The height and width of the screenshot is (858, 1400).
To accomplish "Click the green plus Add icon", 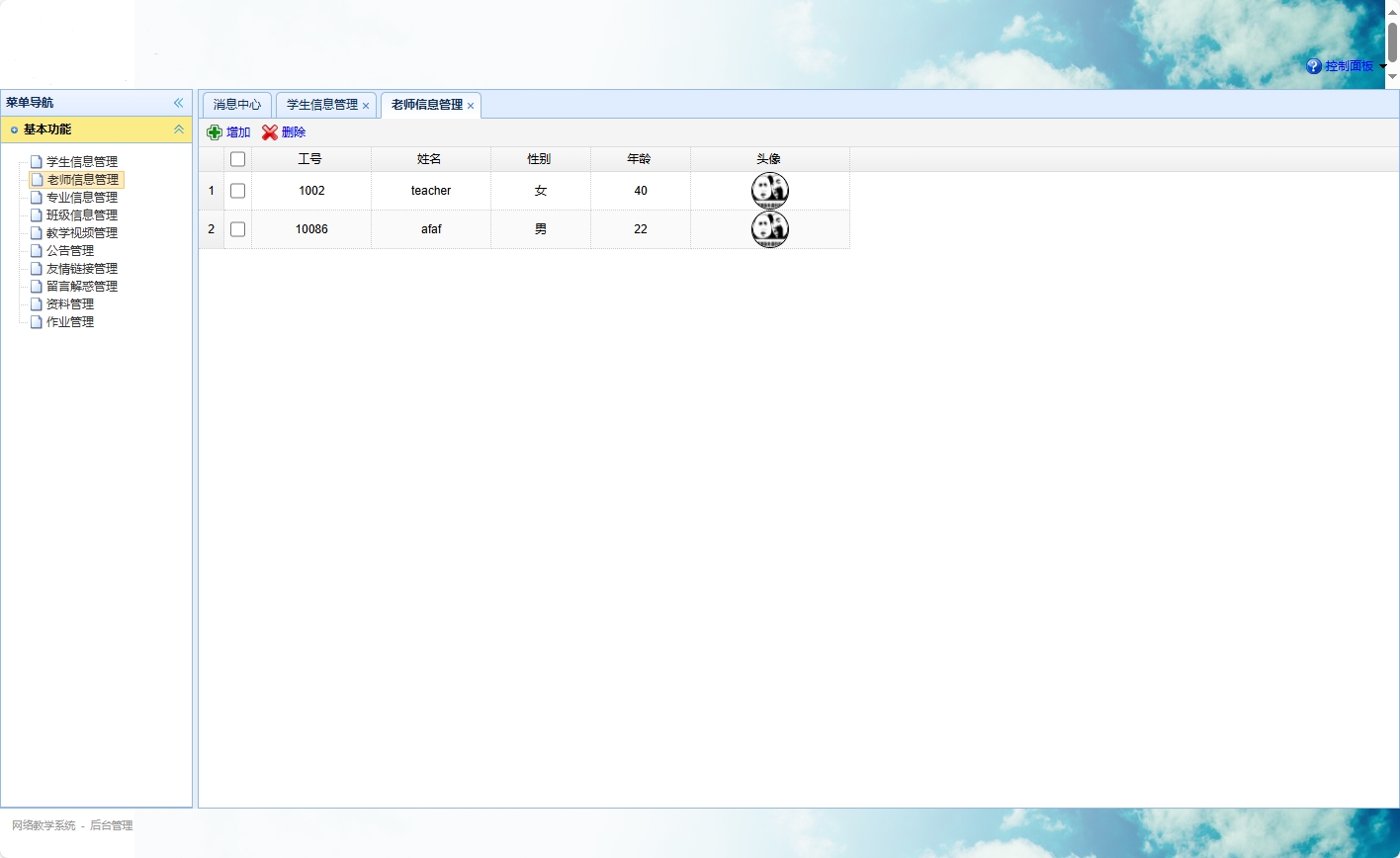I will click(x=215, y=132).
